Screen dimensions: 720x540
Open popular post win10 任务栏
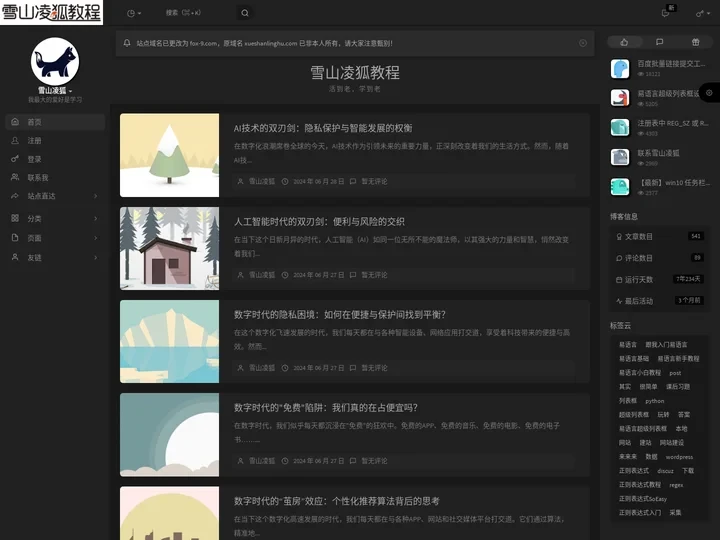674,183
